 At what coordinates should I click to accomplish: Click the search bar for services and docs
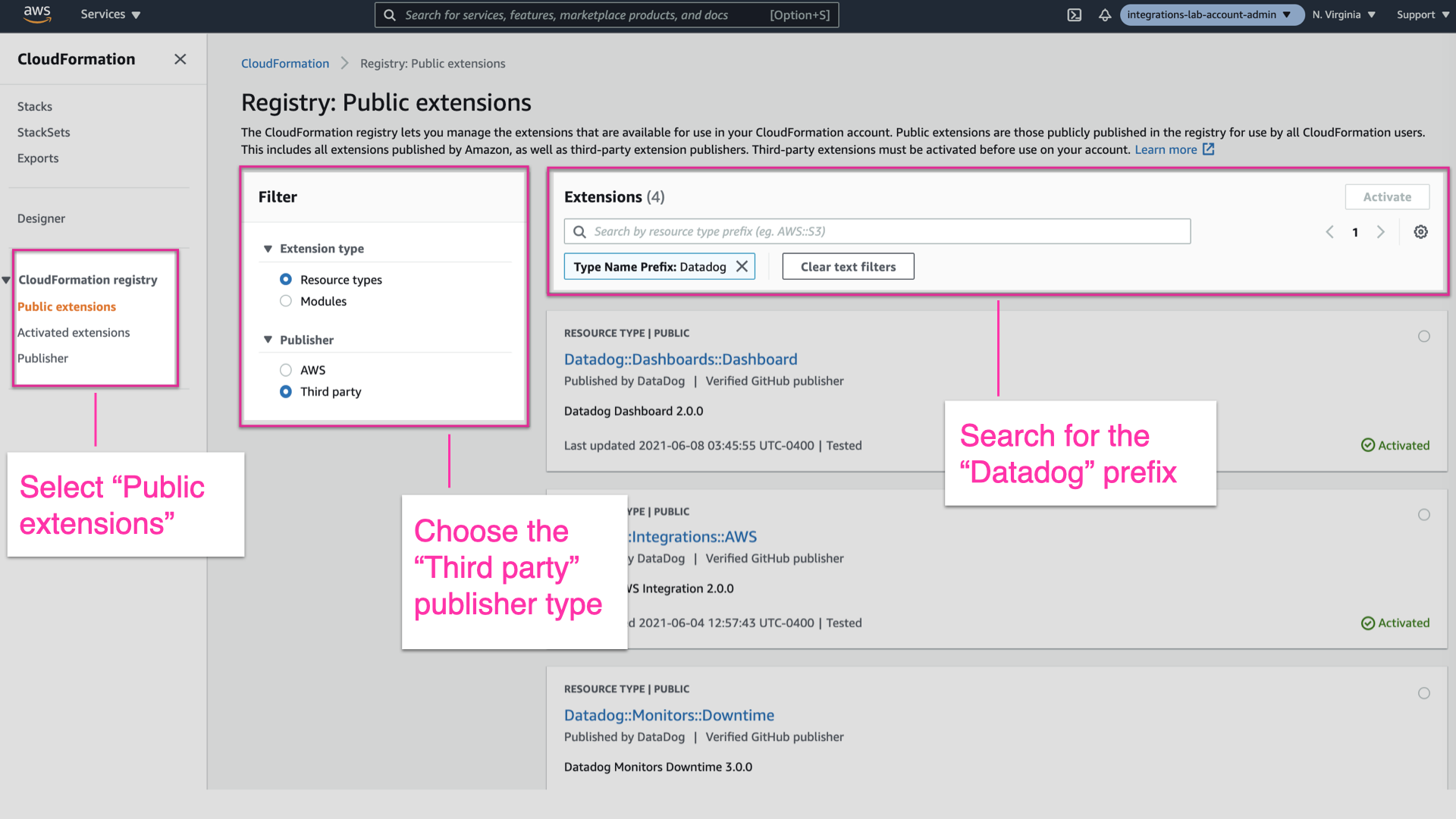coord(607,14)
